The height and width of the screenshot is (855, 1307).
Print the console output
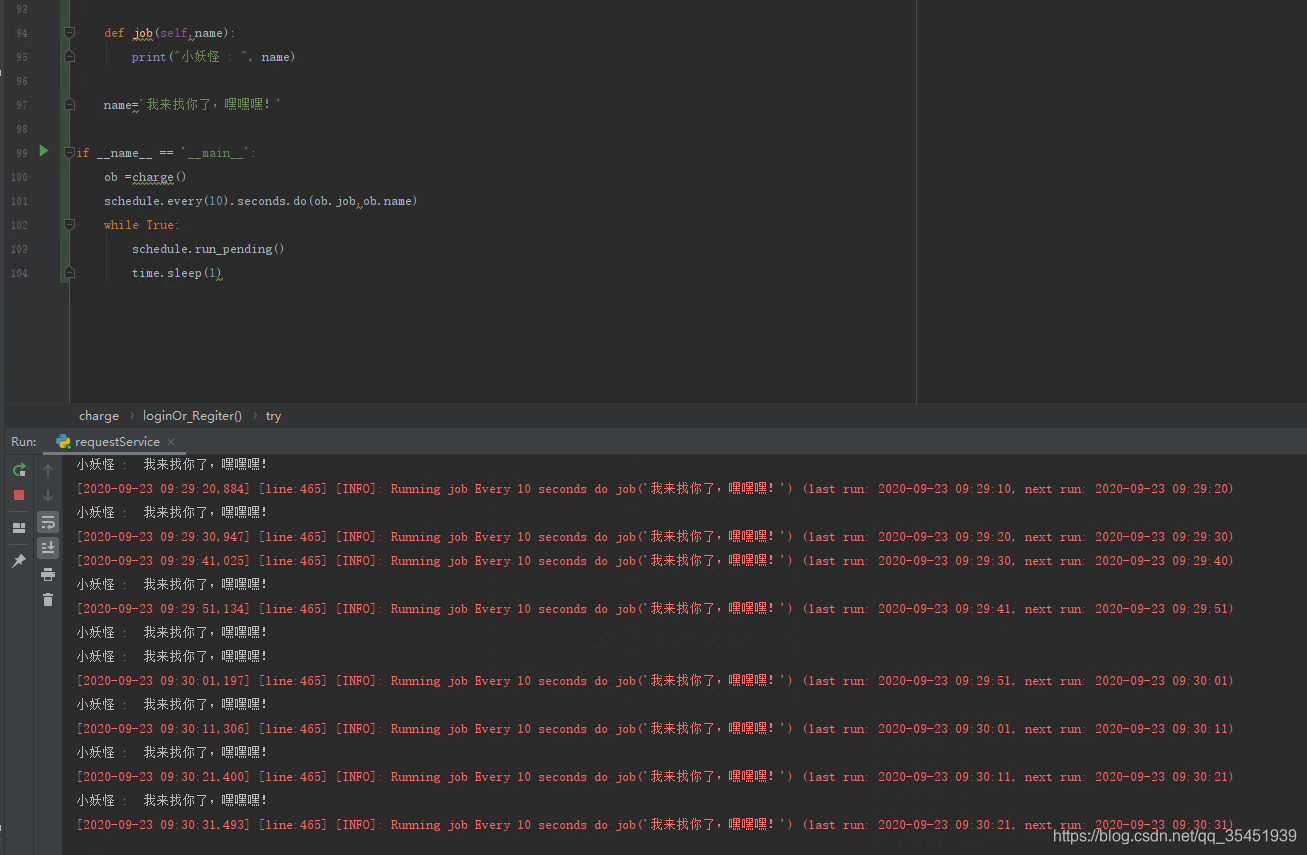[x=47, y=573]
